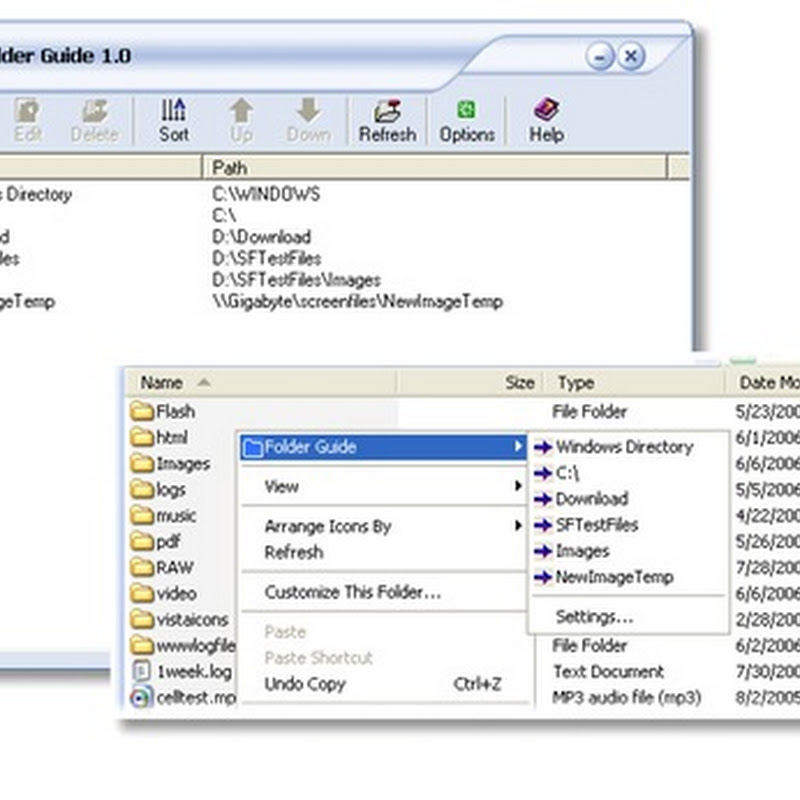The height and width of the screenshot is (800, 800).
Task: Go to SFTestFiles in the submenu
Action: coord(628,525)
